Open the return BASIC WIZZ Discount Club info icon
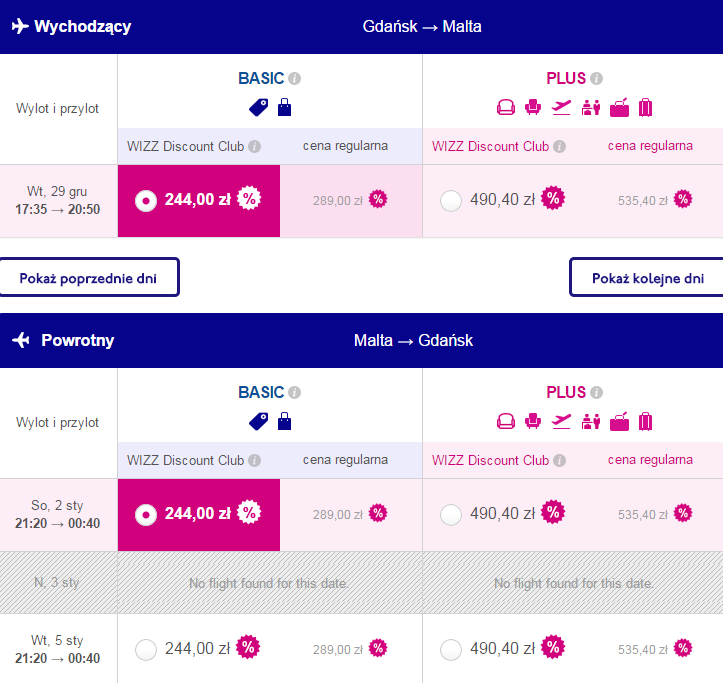The height and width of the screenshot is (683, 723). 255,460
